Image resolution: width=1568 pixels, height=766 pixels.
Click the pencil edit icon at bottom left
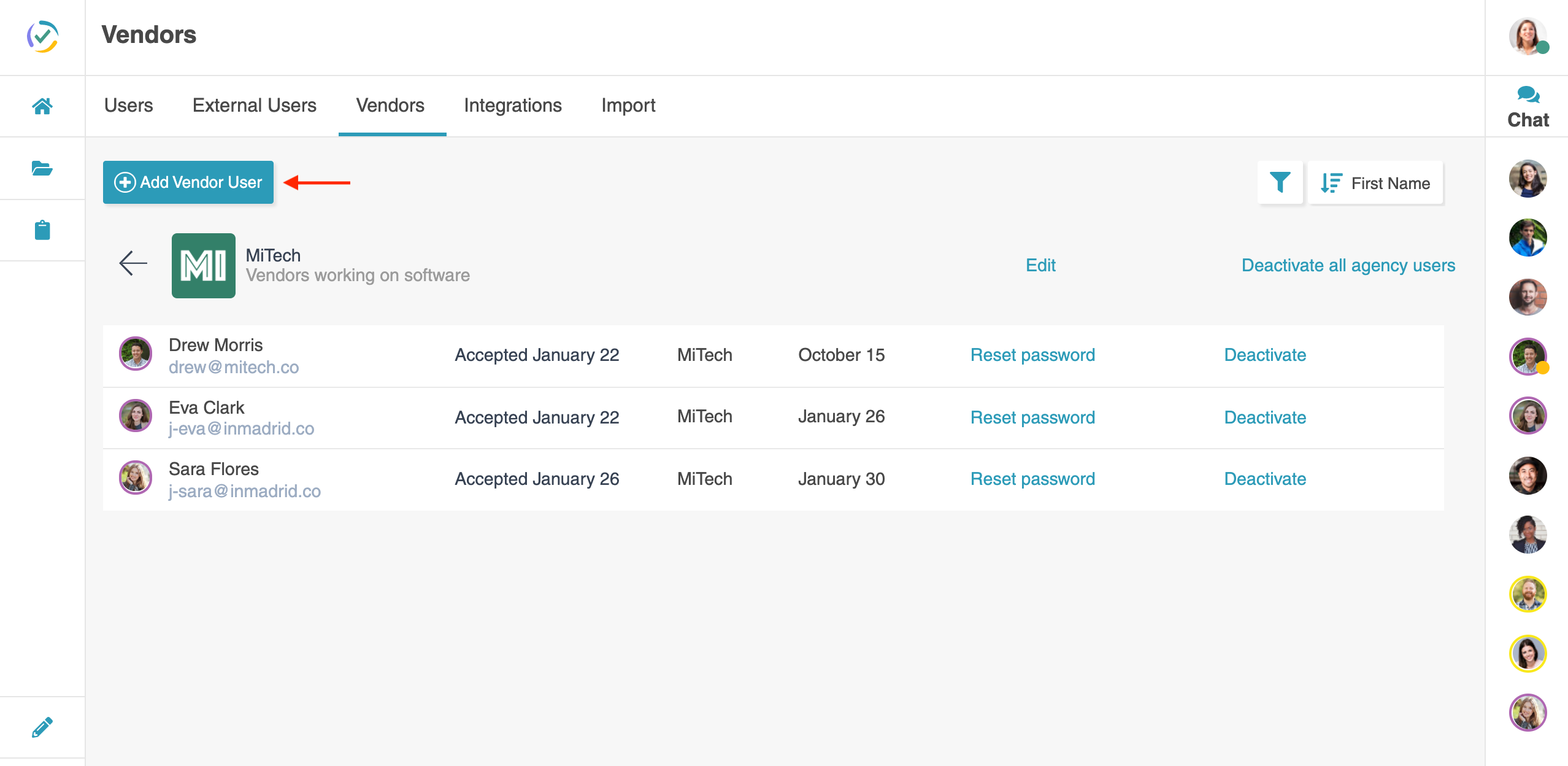[x=42, y=727]
